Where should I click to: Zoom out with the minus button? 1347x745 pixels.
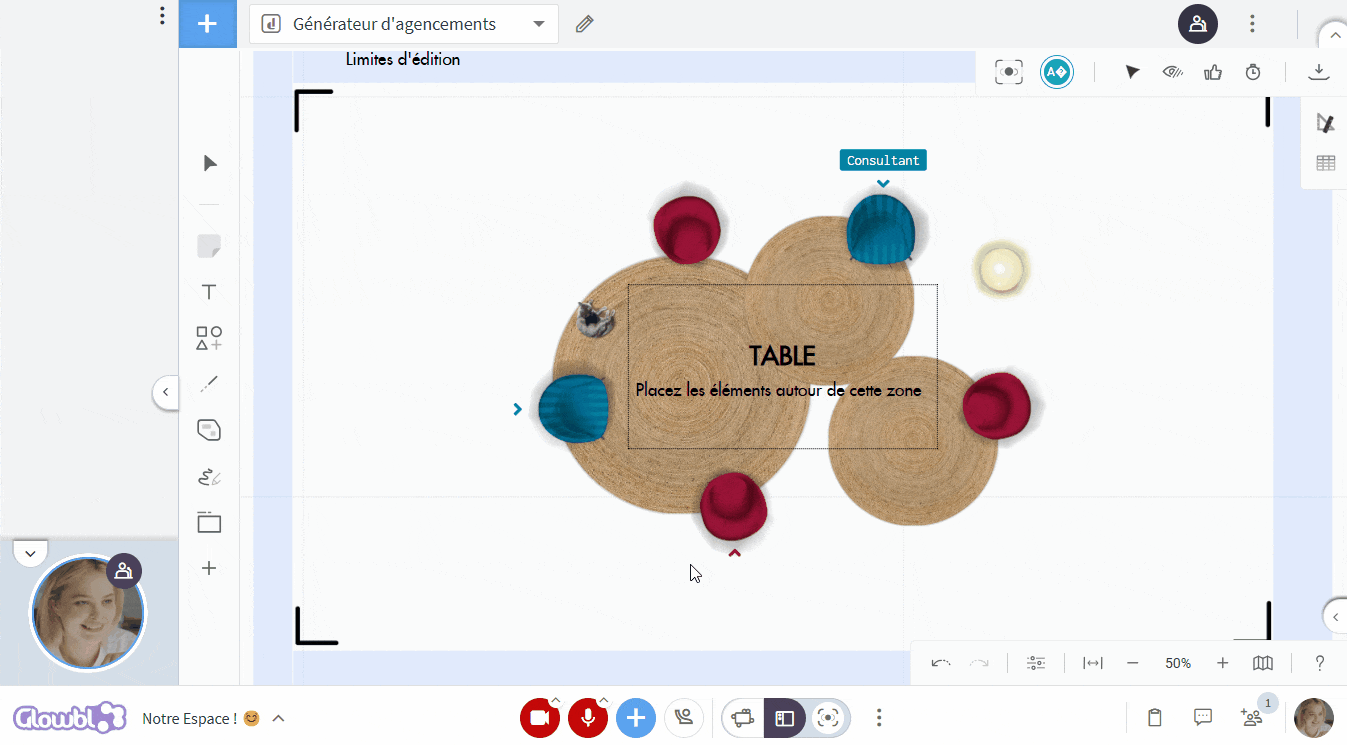(x=1133, y=663)
